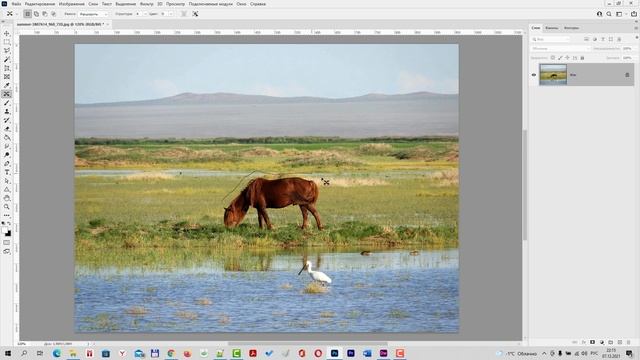Viewport: 640px width, 360px height.
Task: Swap foreground and background colors
Action: point(9,224)
